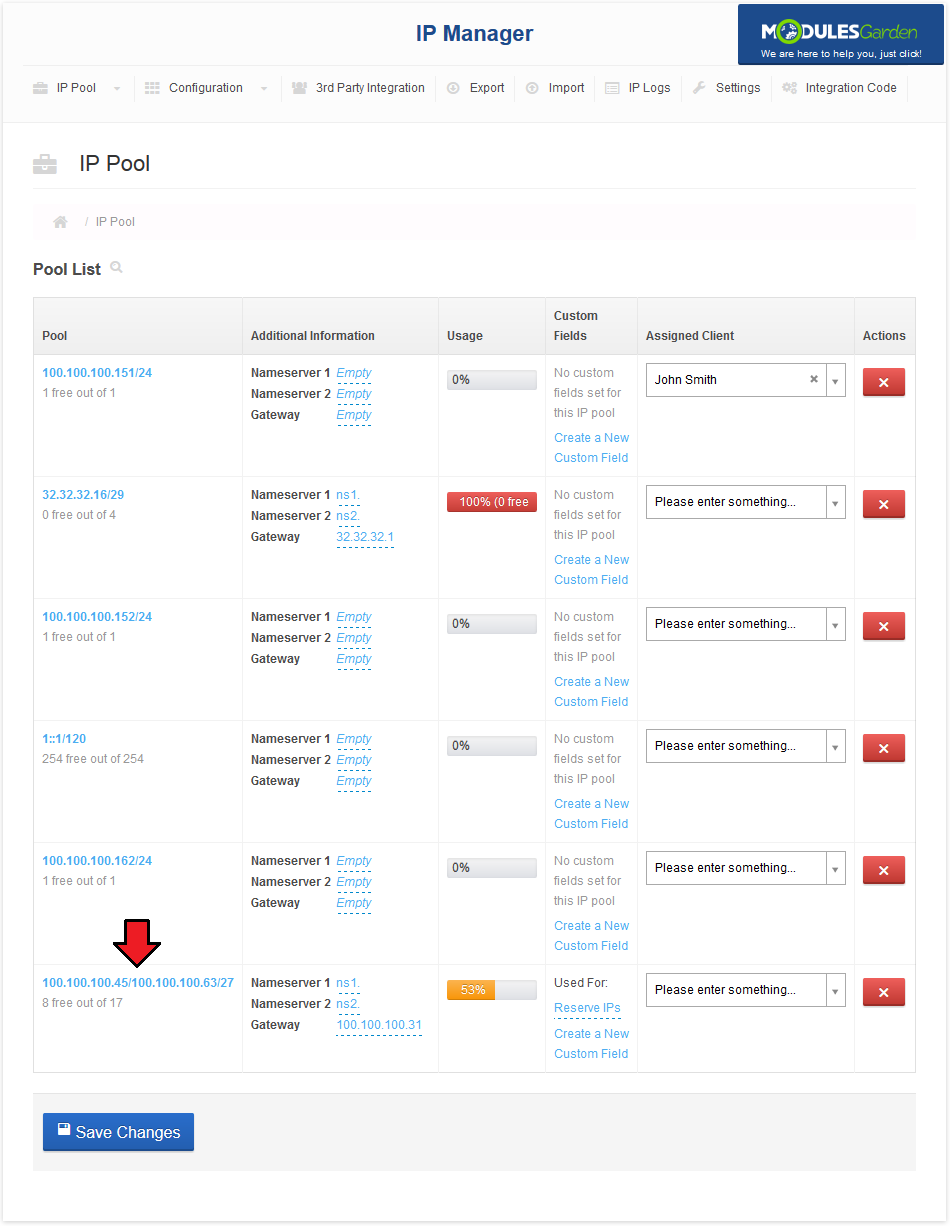Image resolution: width=950 pixels, height=1226 pixels.
Task: Open pool 100.100.100.45/100.100.100.63/27
Action: tap(138, 983)
